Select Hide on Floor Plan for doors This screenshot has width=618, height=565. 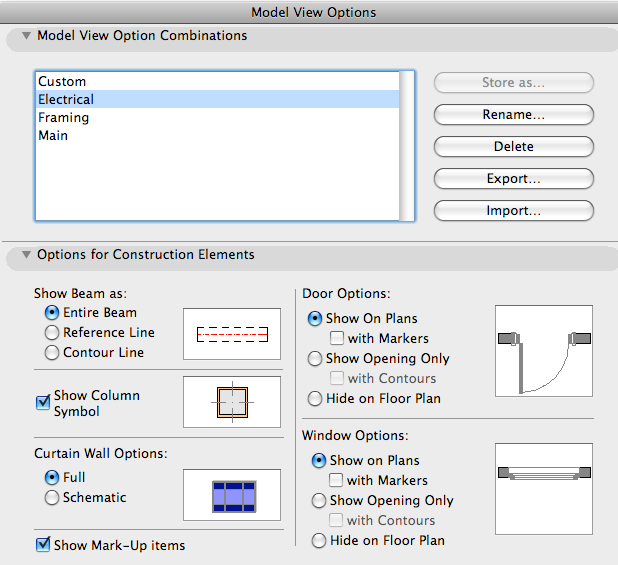316,399
